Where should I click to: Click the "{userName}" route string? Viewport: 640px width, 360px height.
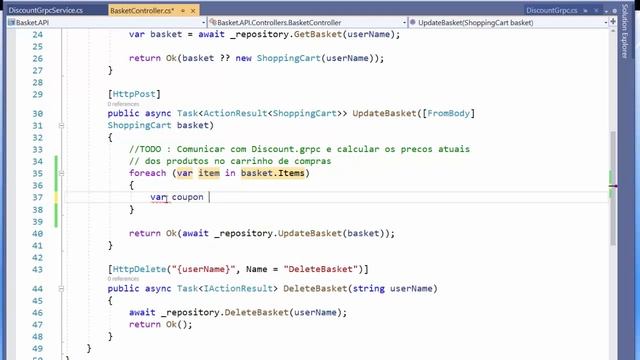(203, 269)
